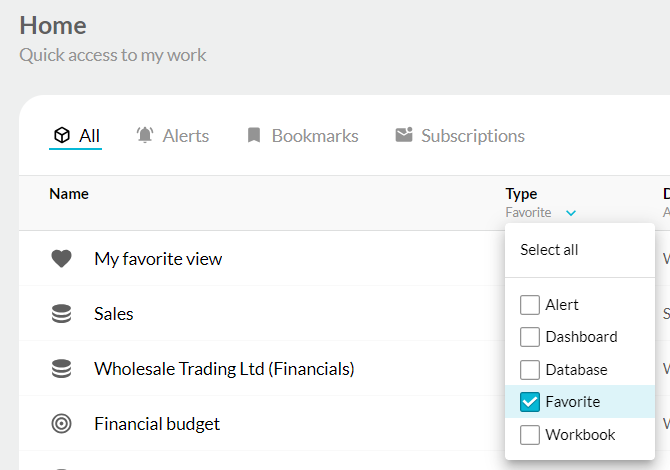This screenshot has height=470, width=670.
Task: Open the Financial budget item
Action: coord(157,424)
